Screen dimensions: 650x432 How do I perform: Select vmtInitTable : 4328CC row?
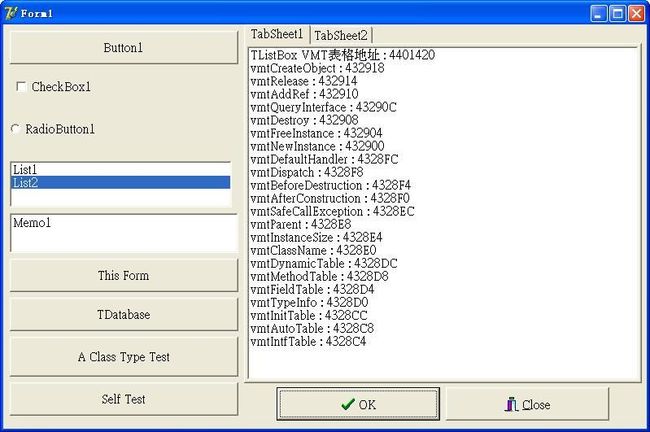[443, 316]
